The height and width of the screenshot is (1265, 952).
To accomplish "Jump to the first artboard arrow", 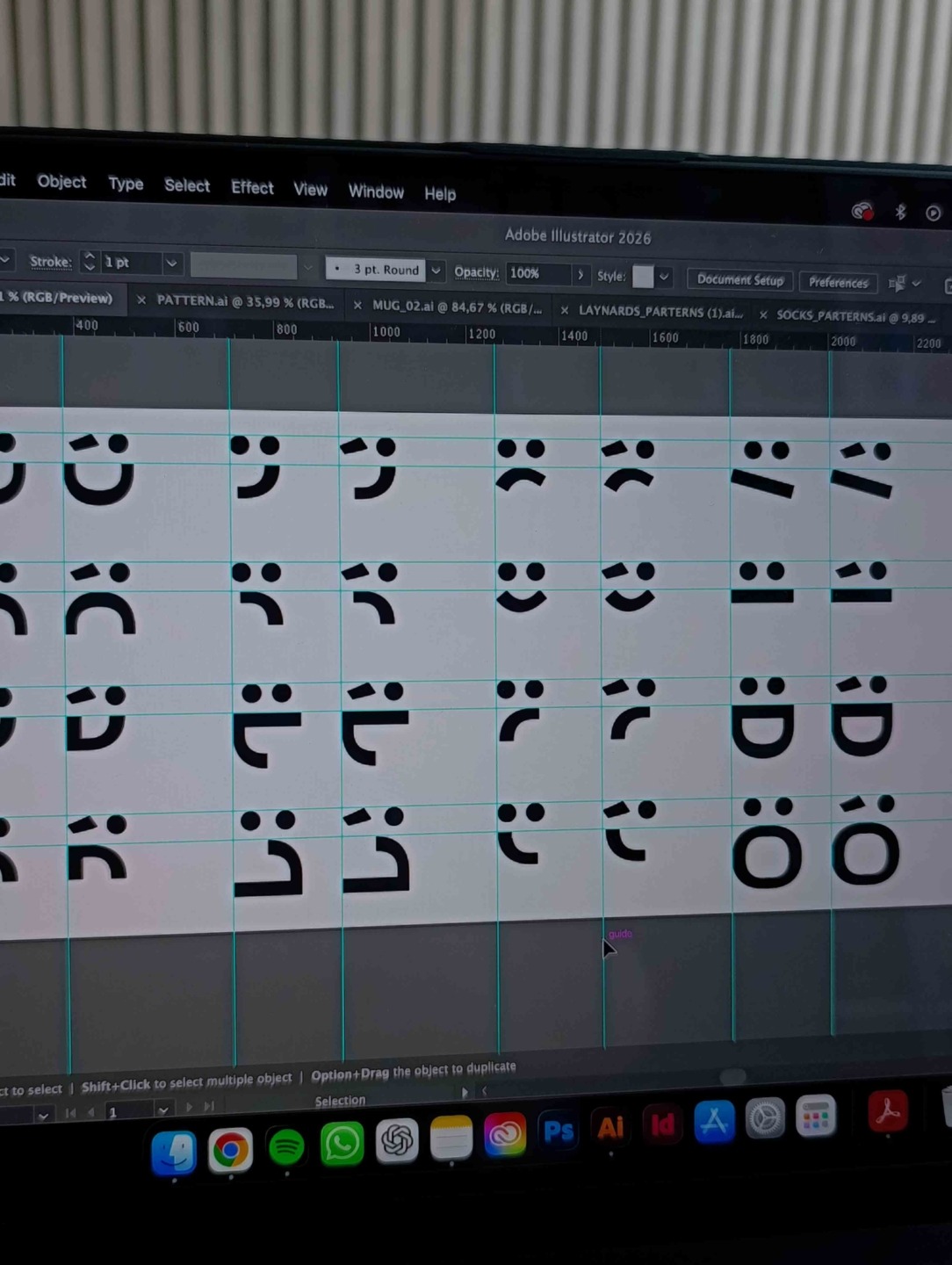I will point(70,1113).
